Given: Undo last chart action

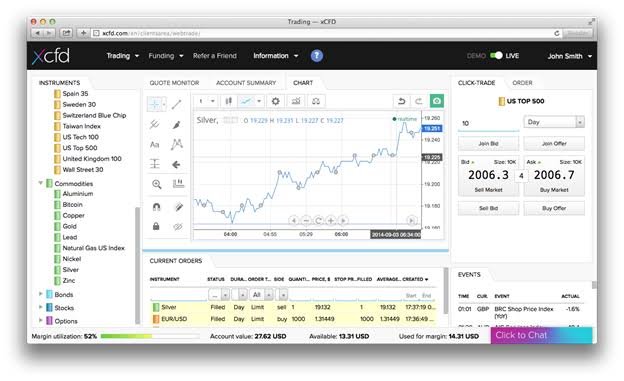Looking at the screenshot, I should (402, 101).
